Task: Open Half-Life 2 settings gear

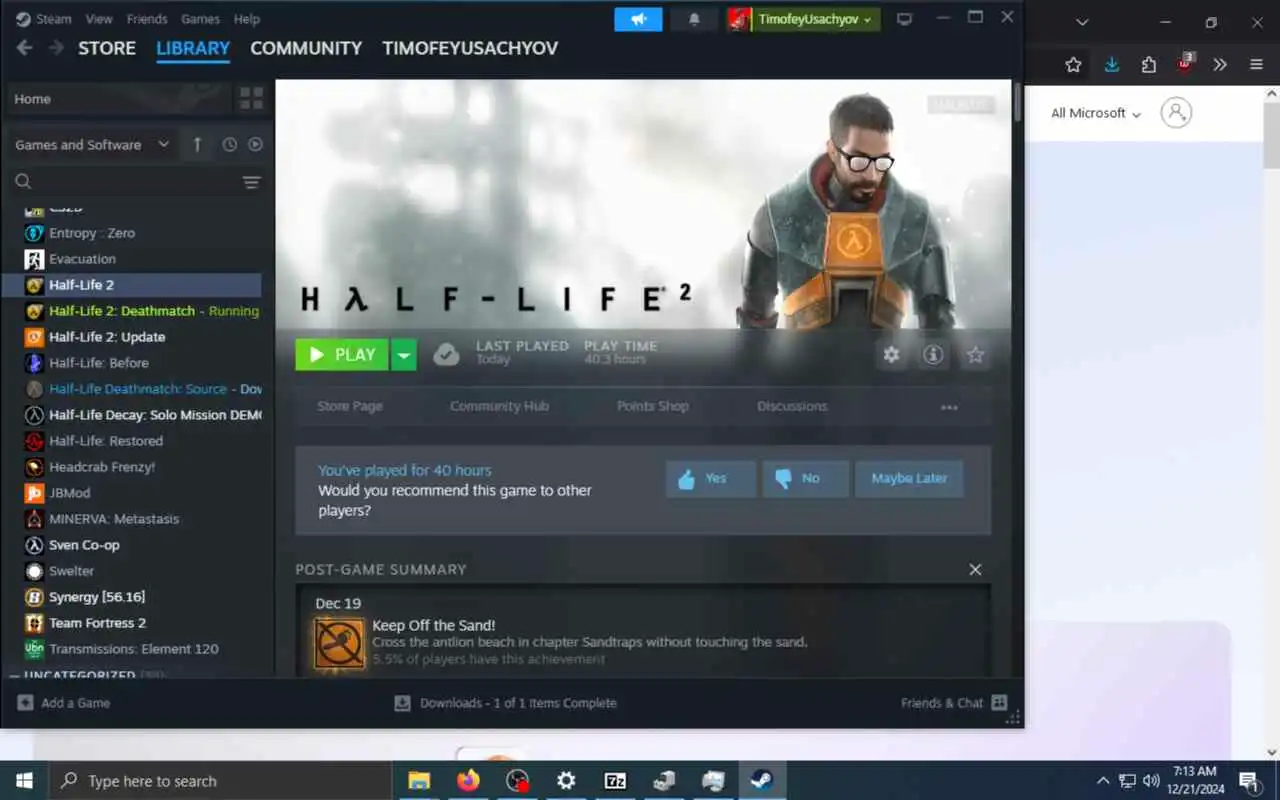Action: (891, 355)
